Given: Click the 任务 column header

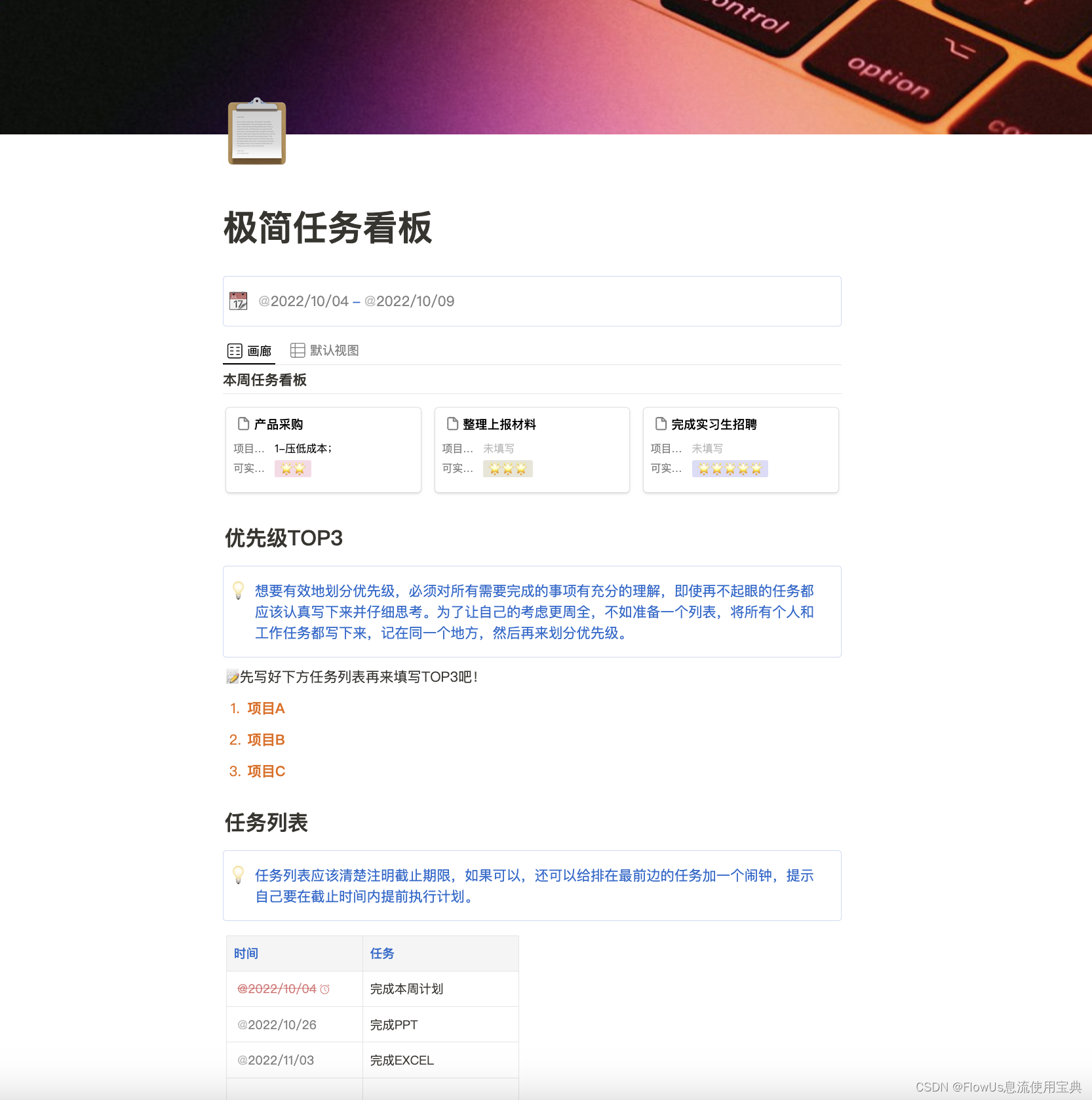Looking at the screenshot, I should point(440,954).
